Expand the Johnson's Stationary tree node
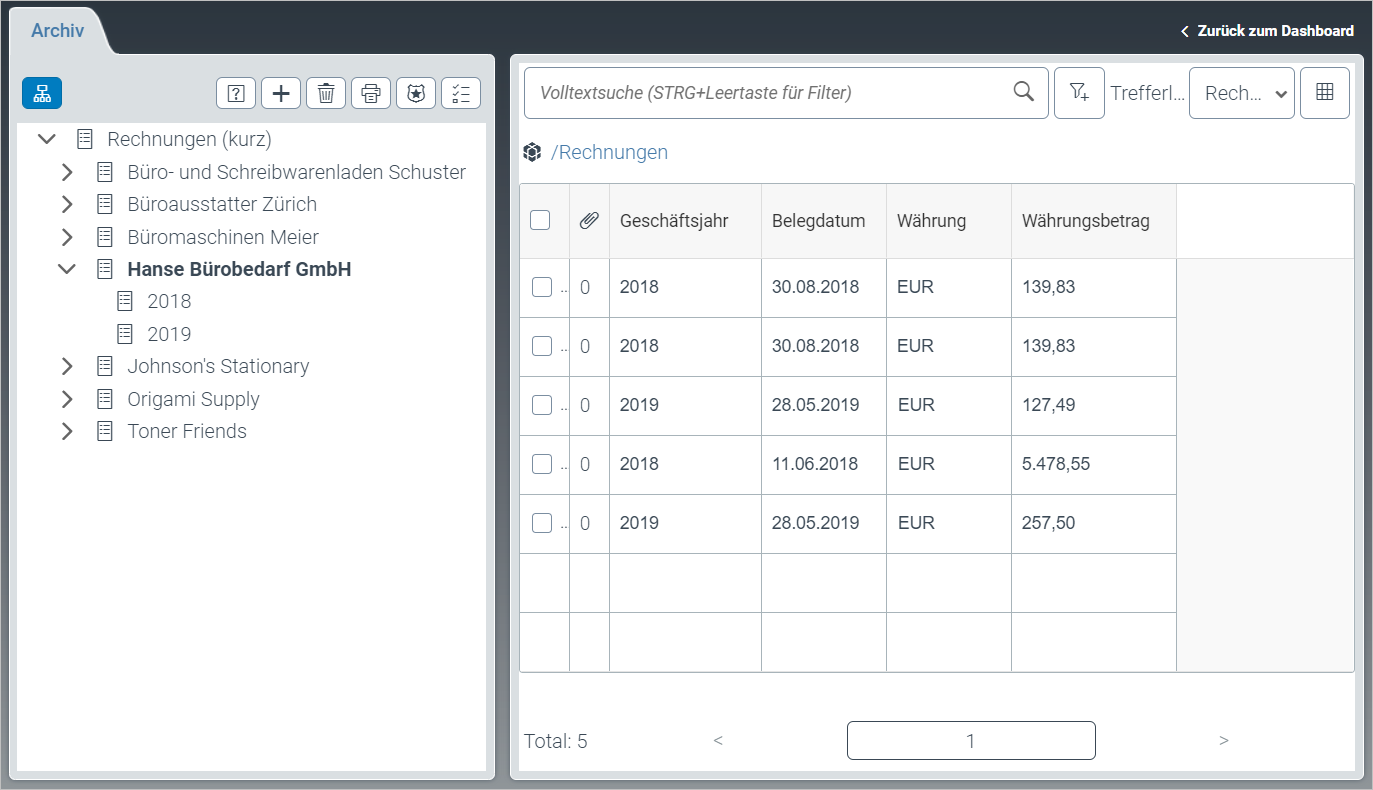This screenshot has width=1373, height=790. 67,367
